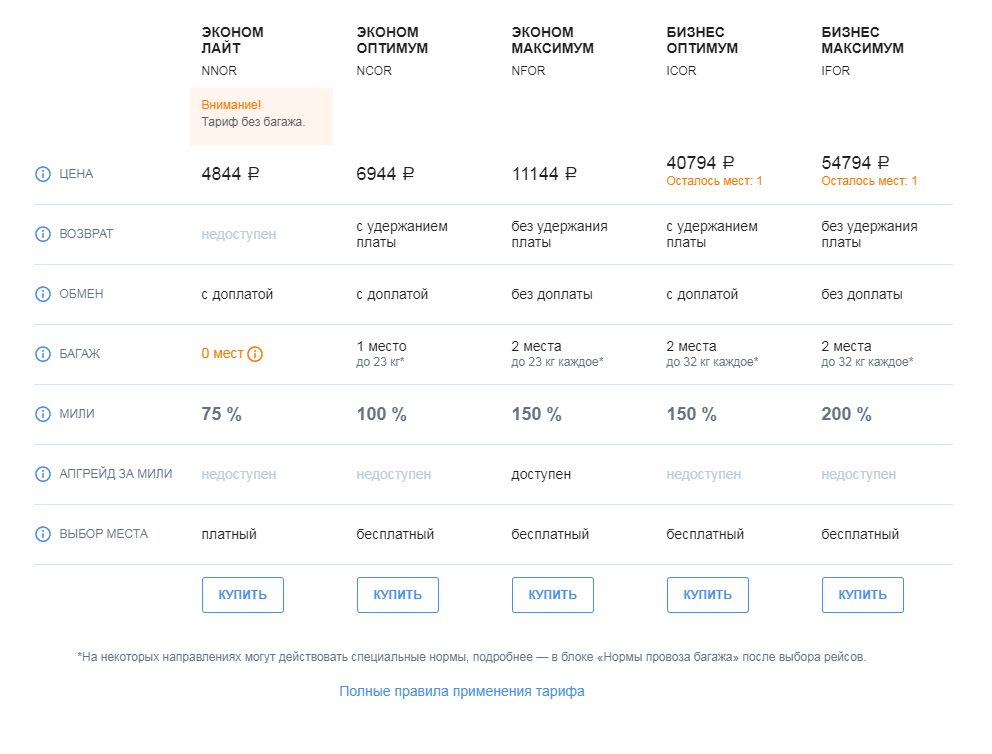The width and height of the screenshot is (992, 754).
Task: Click the info icon beside ОБМЕН
Action: click(x=42, y=294)
